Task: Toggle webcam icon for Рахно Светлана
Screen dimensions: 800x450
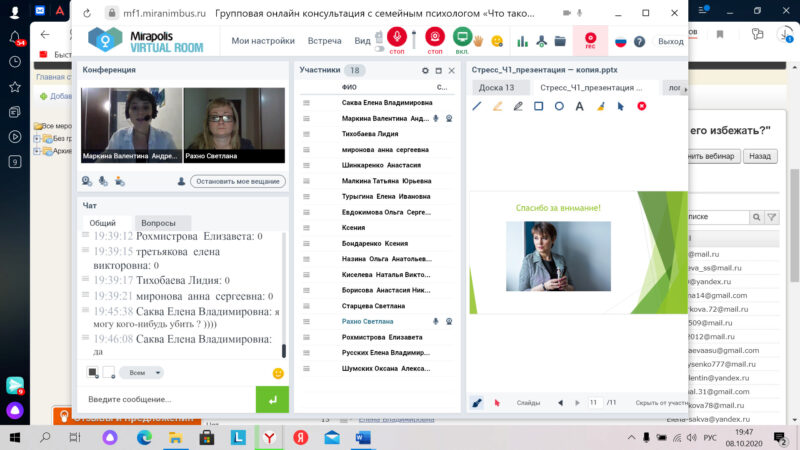Action: click(449, 321)
